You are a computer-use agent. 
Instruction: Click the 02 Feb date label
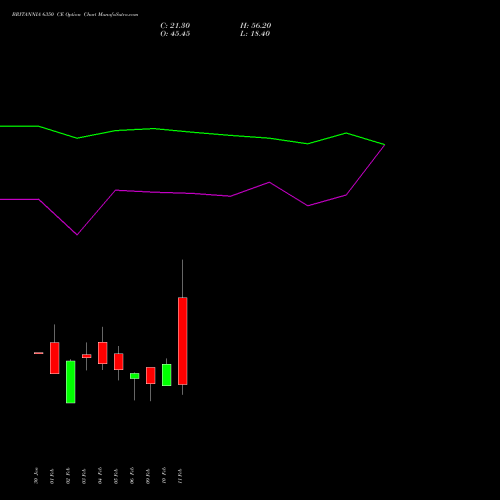[68, 476]
